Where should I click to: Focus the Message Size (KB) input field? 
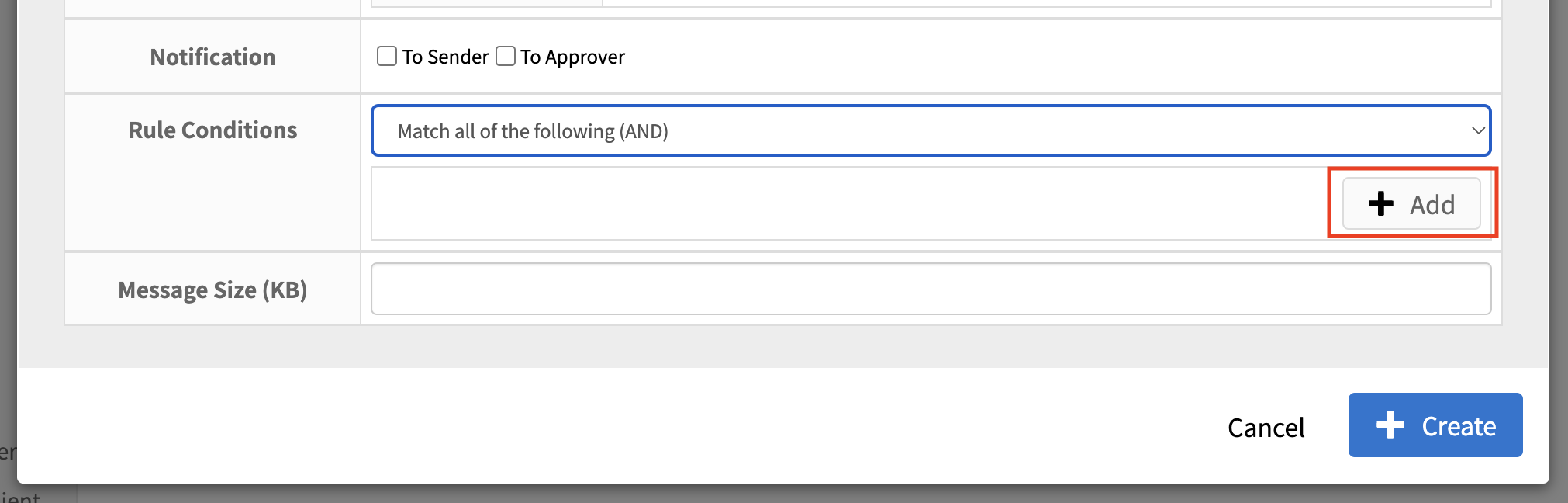point(931,289)
